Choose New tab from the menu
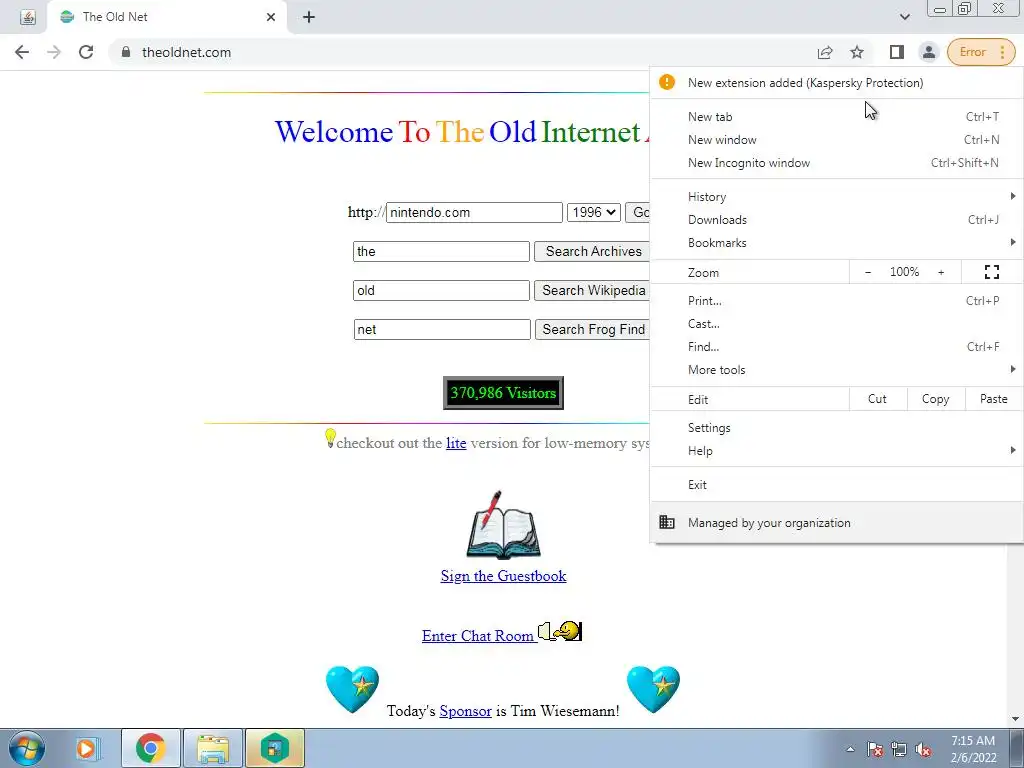The width and height of the screenshot is (1024, 768). [x=837, y=117]
